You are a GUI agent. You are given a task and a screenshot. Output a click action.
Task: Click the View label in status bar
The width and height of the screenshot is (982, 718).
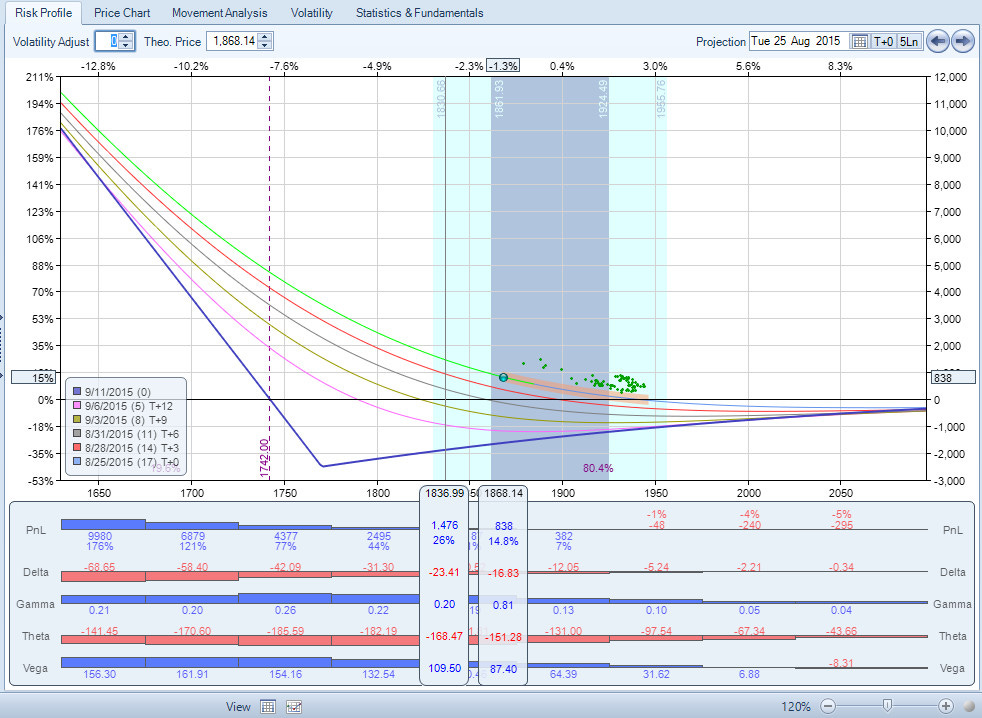pyautogui.click(x=238, y=707)
